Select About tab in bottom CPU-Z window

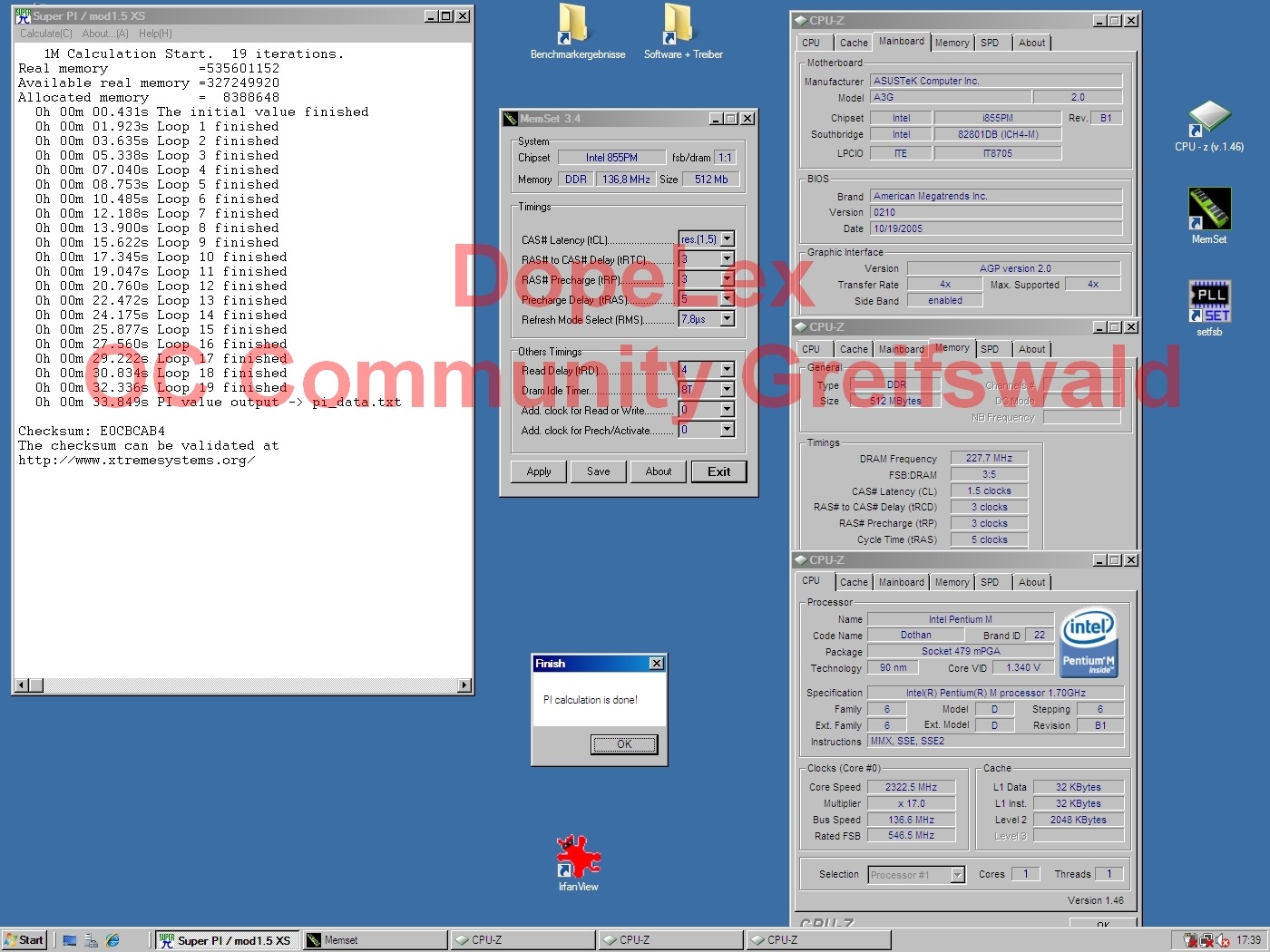coord(1031,582)
